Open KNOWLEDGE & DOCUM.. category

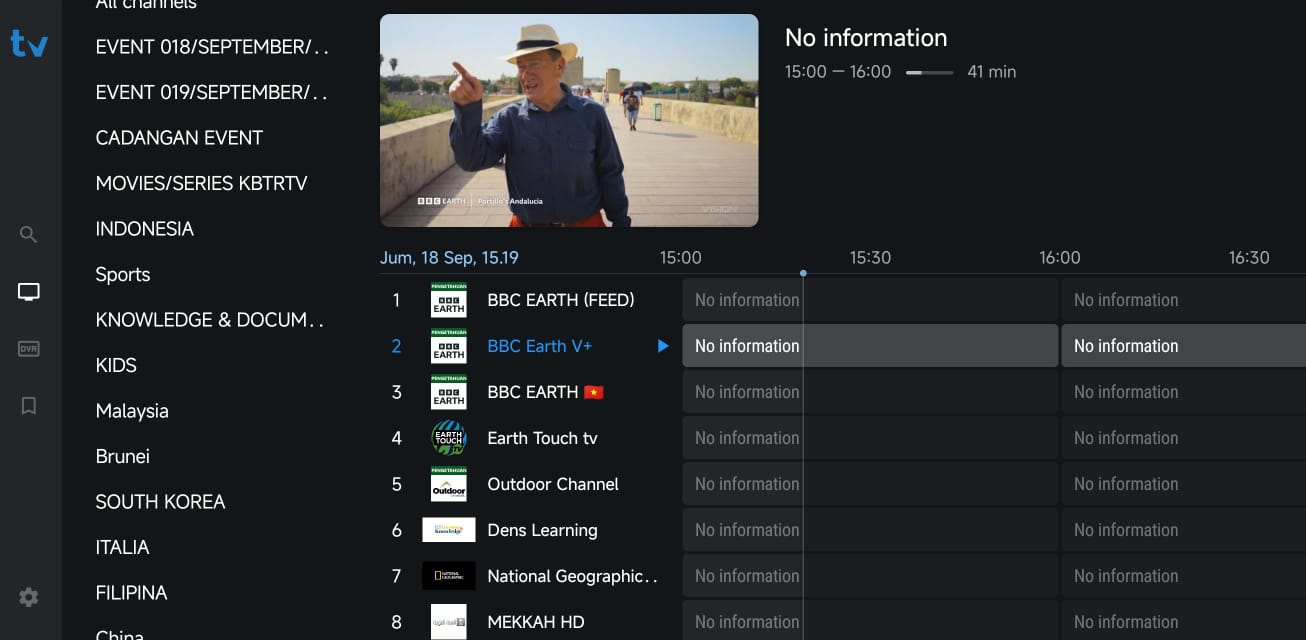coord(210,320)
